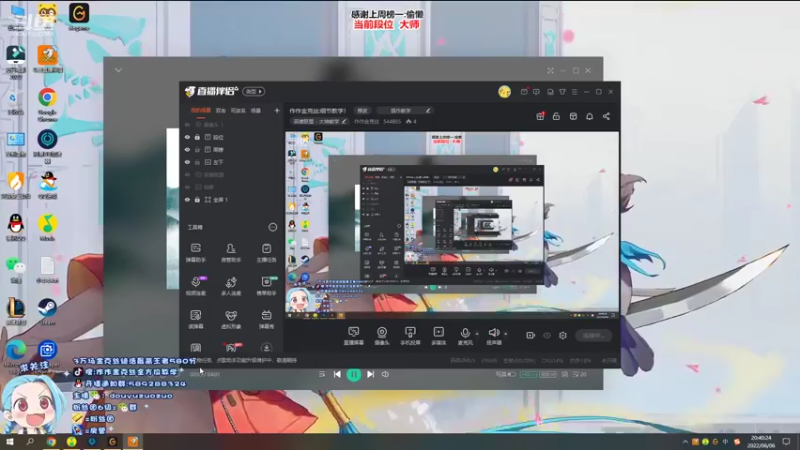Expand the microphone options arrow
The height and width of the screenshot is (450, 800).
click(x=477, y=334)
